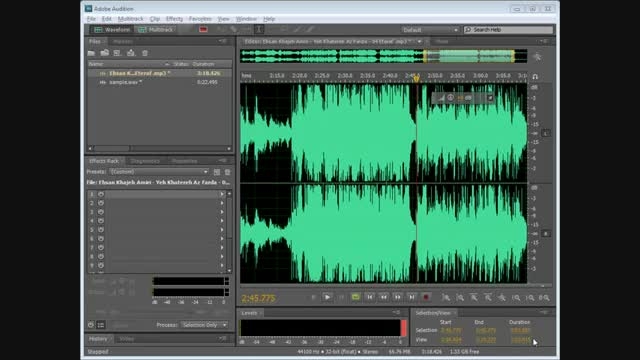Toggle power for effect slot 7
Screen dimensions: 640x360
click(x=101, y=248)
